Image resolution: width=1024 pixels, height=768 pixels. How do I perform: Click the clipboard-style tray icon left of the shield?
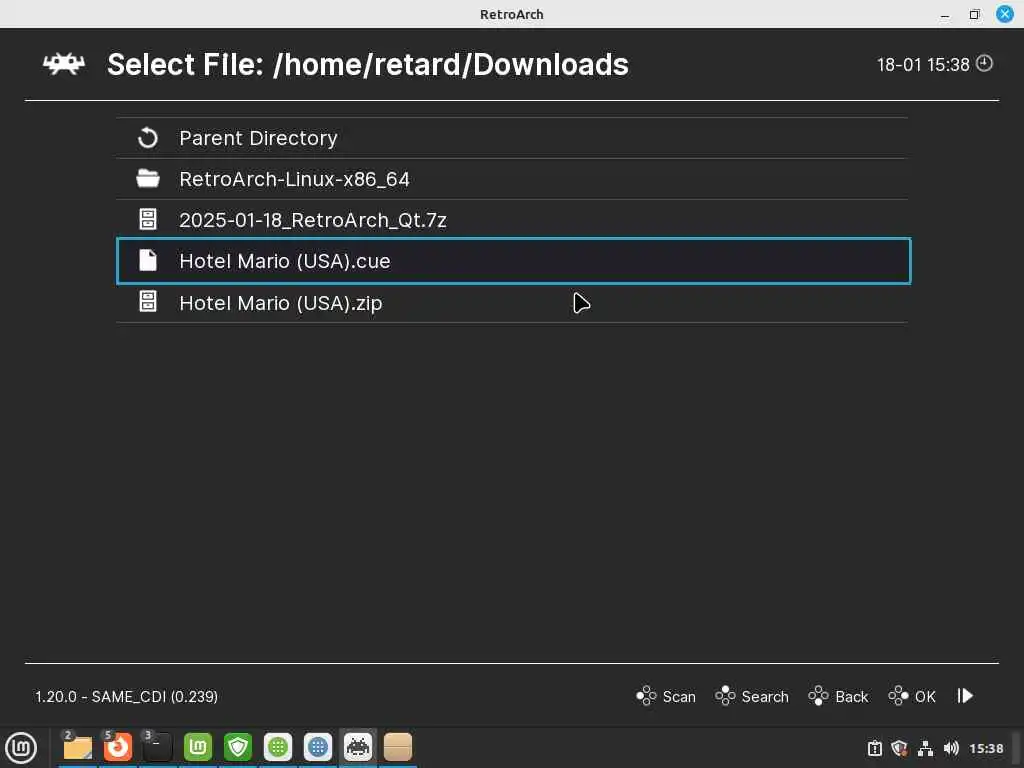[x=875, y=748]
